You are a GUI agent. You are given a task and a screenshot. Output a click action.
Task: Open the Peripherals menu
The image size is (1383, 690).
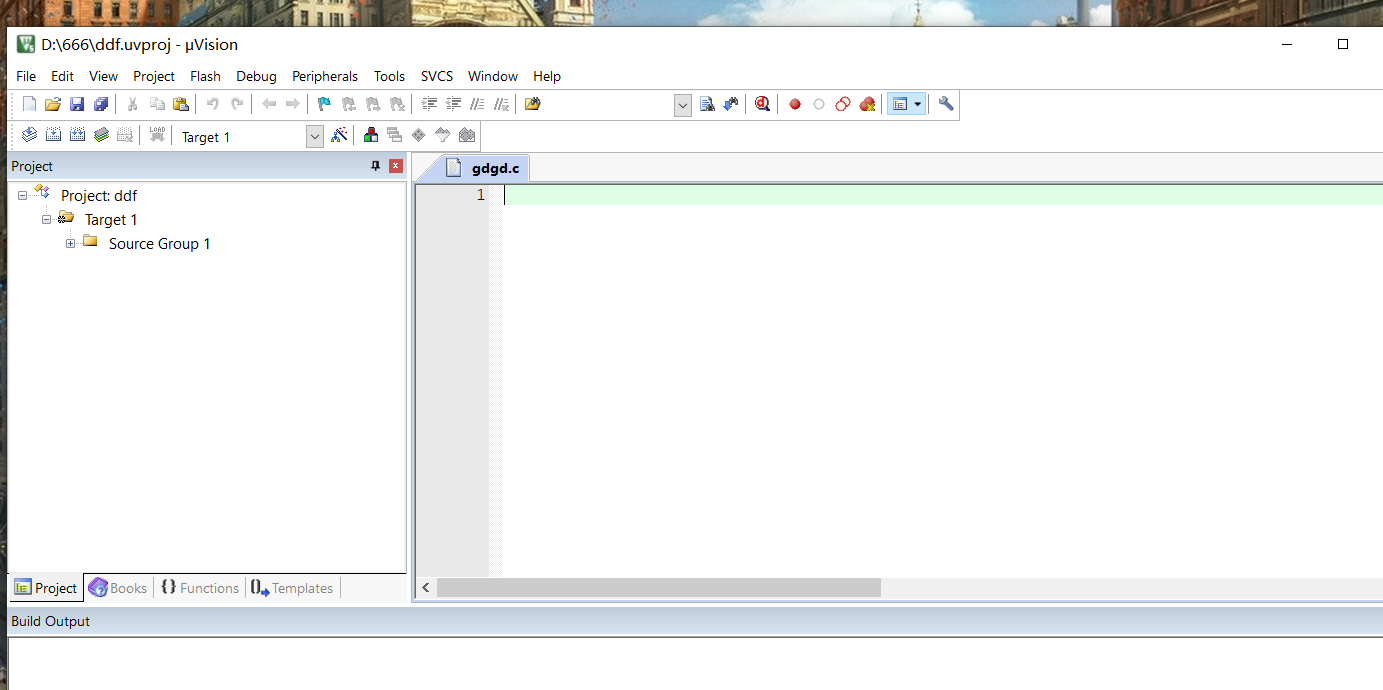325,76
